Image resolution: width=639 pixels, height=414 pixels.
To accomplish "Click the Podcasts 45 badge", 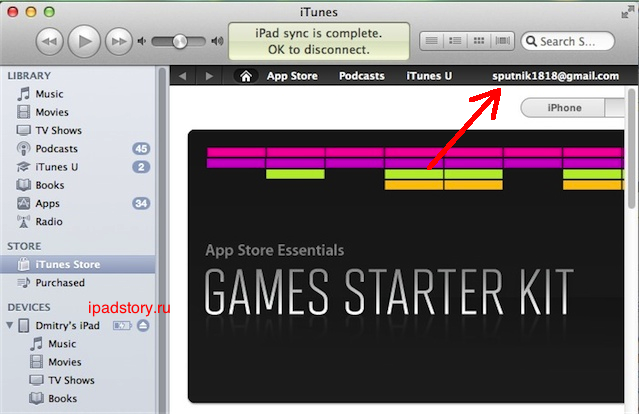I will pos(141,149).
